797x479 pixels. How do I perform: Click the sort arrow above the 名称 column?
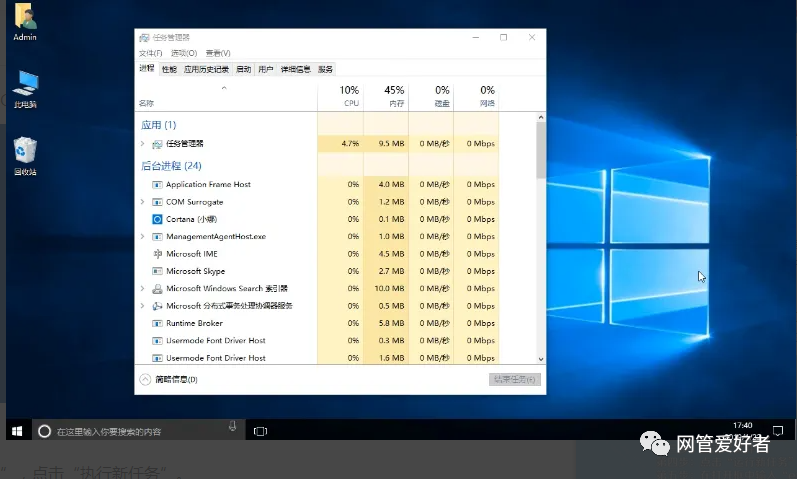tap(224, 88)
